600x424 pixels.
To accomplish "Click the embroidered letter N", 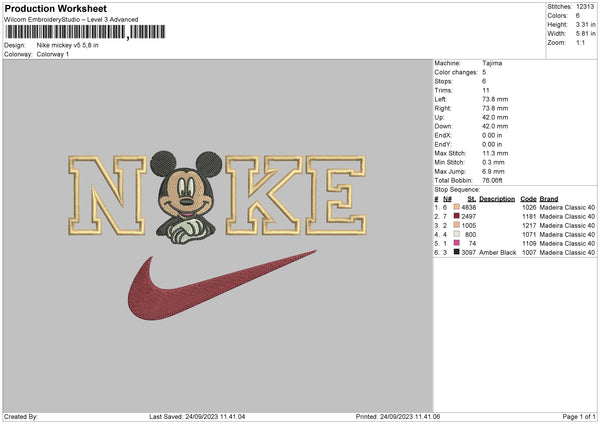I will point(108,195).
